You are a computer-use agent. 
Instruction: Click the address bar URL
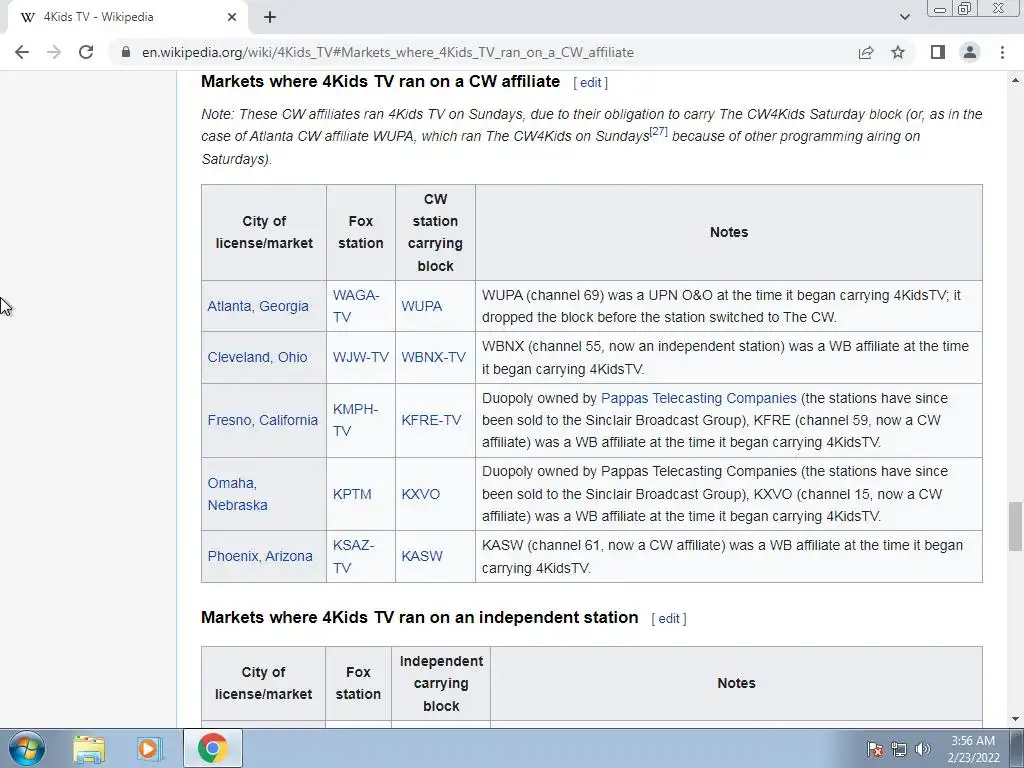[x=388, y=52]
